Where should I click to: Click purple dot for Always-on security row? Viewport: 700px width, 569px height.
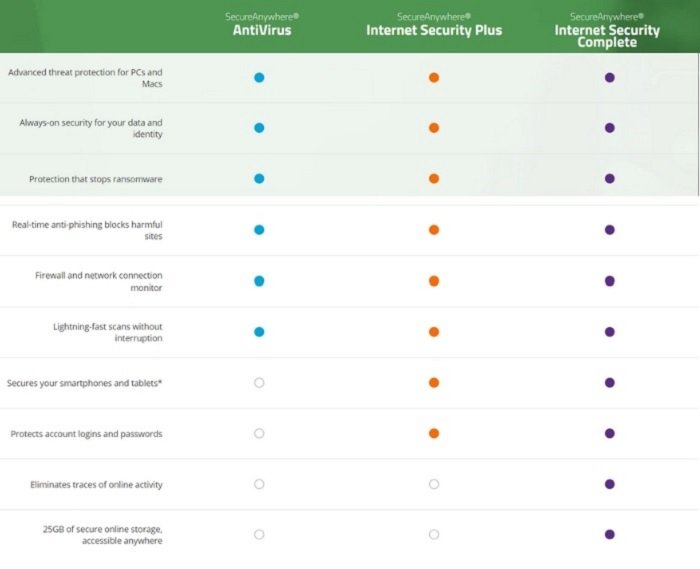click(610, 128)
